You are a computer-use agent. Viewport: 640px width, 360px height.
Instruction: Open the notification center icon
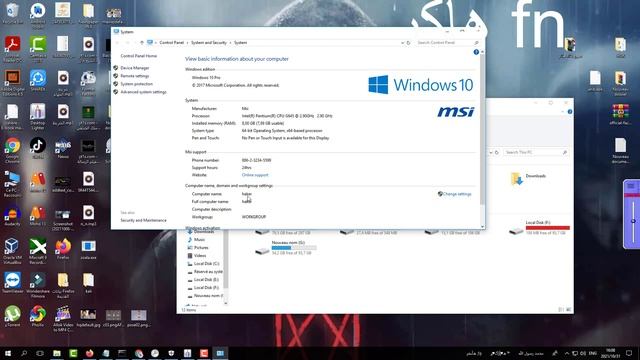pos(629,353)
